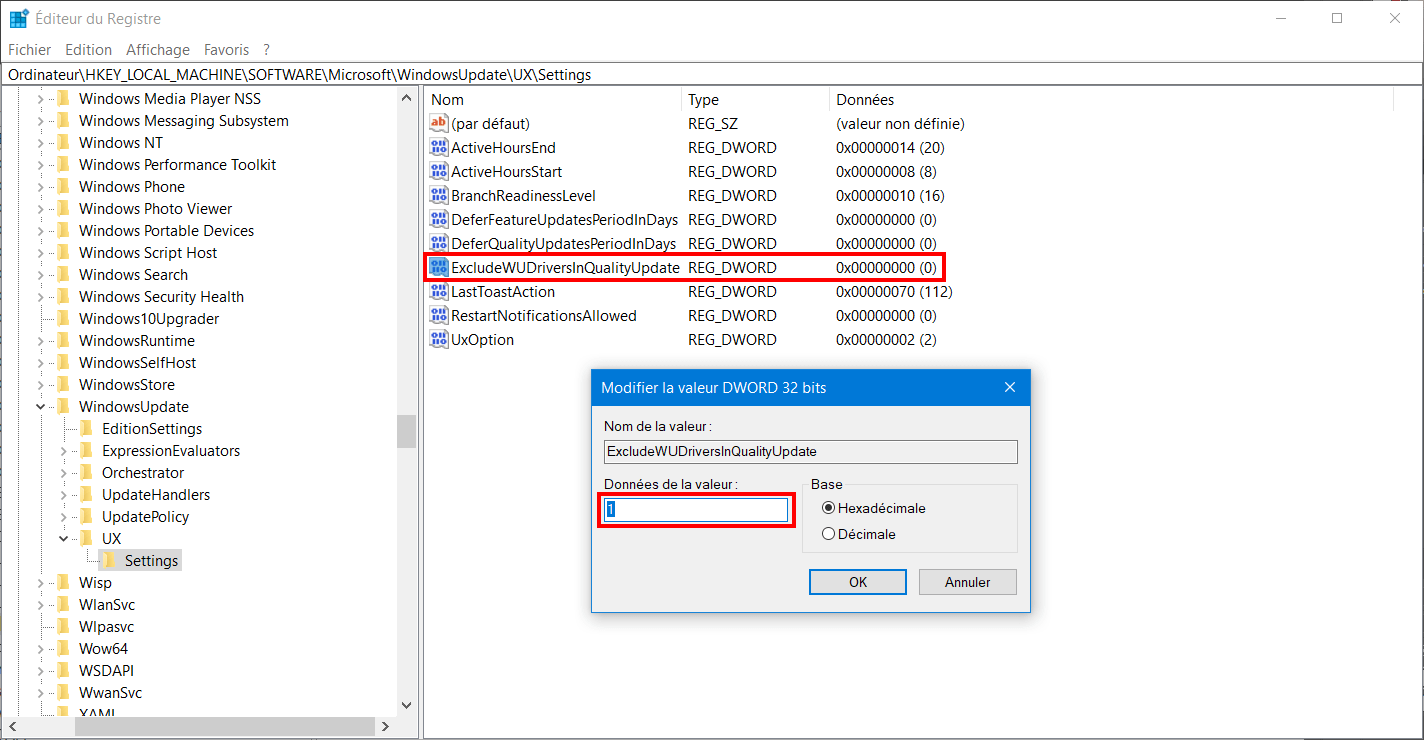Click the Settings folder icon in tree
1424x740 pixels.
pos(110,560)
